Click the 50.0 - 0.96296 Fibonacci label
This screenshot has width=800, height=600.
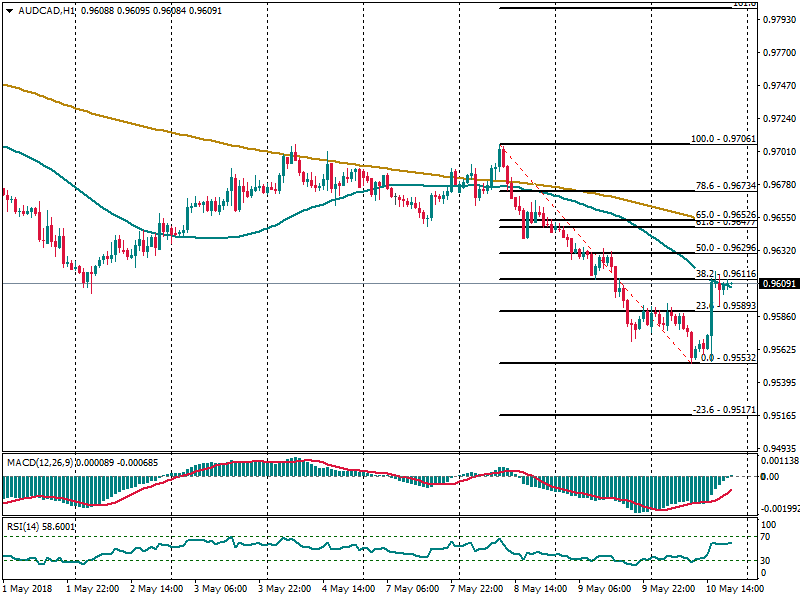coord(725,247)
